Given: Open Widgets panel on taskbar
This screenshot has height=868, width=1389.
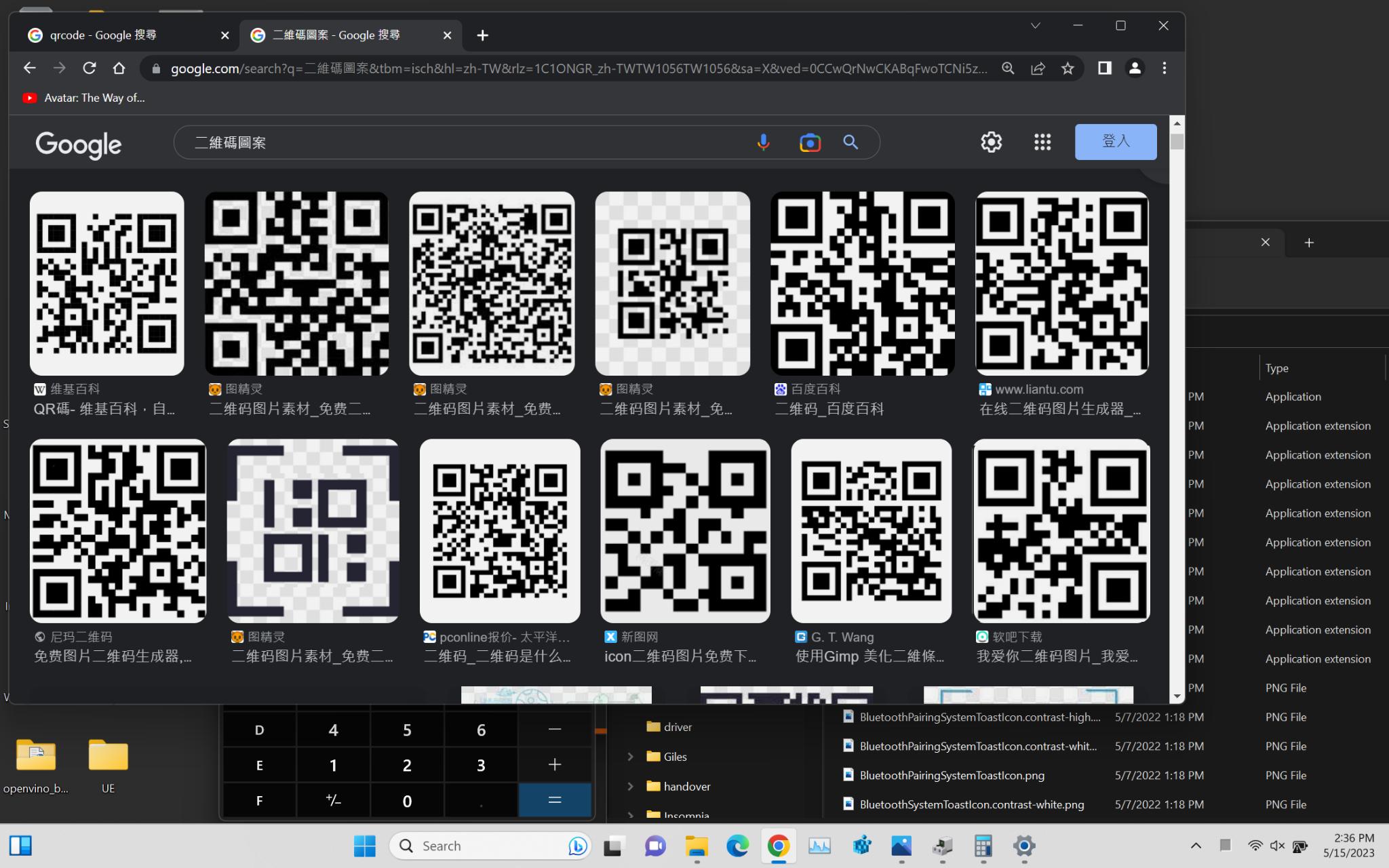Looking at the screenshot, I should coord(20,846).
